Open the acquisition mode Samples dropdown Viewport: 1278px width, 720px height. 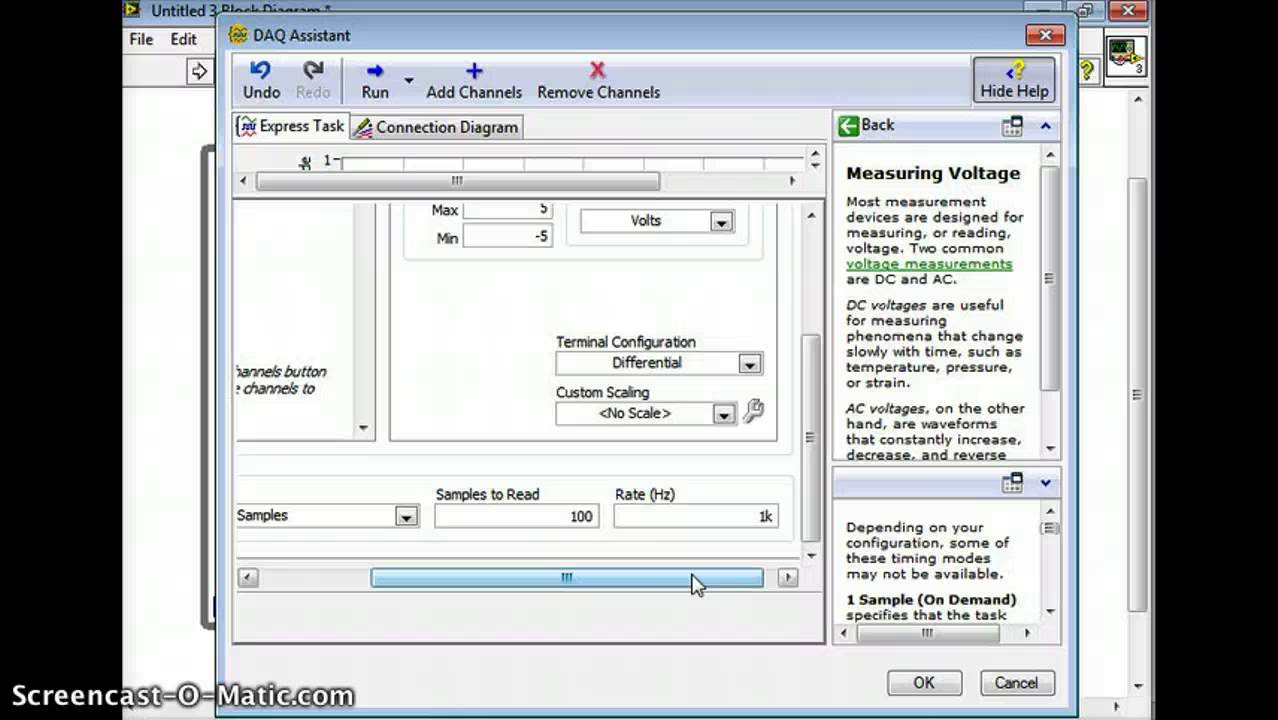point(406,516)
